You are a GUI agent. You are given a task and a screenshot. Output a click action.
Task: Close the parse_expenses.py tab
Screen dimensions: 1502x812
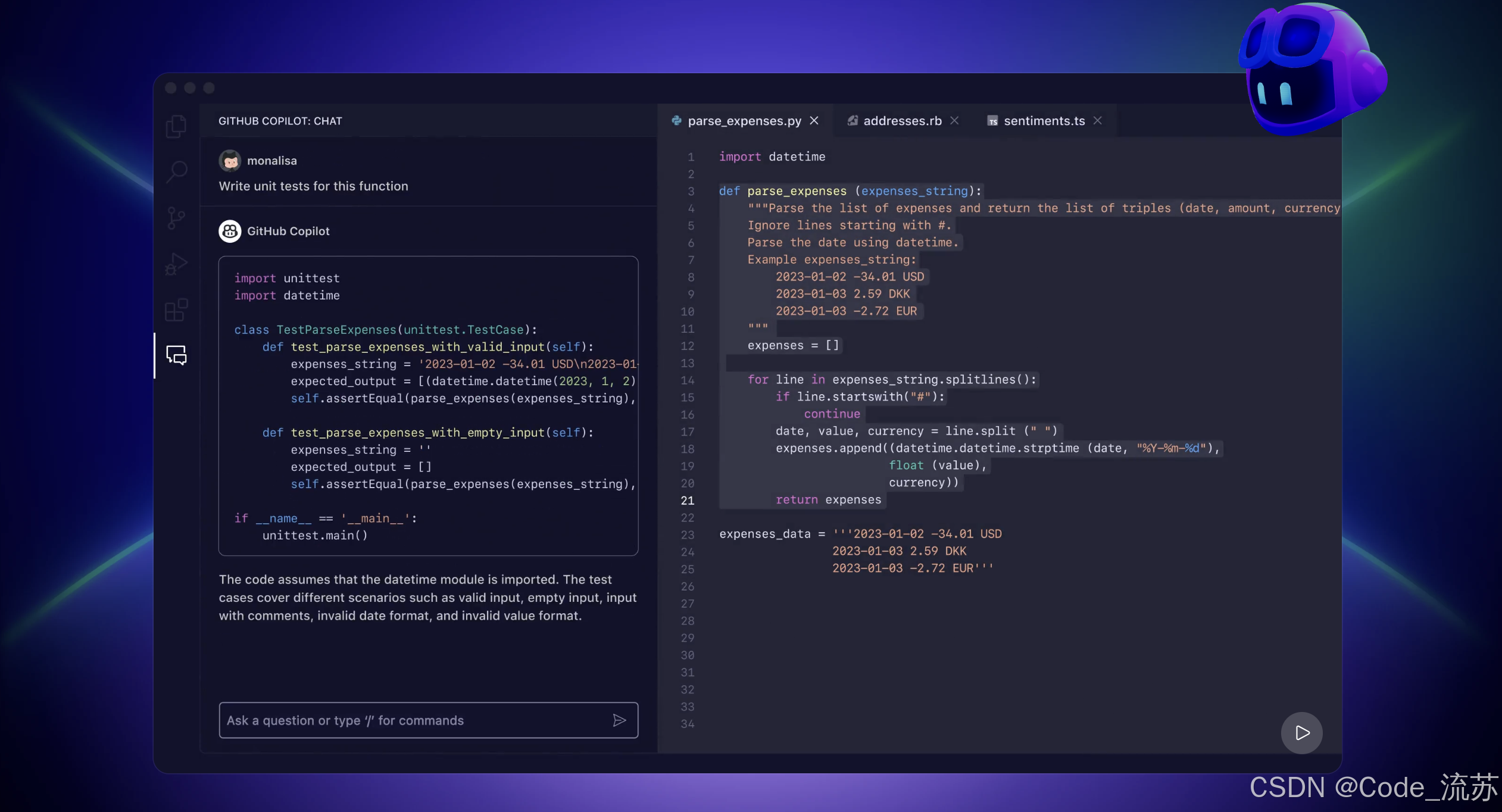click(814, 121)
